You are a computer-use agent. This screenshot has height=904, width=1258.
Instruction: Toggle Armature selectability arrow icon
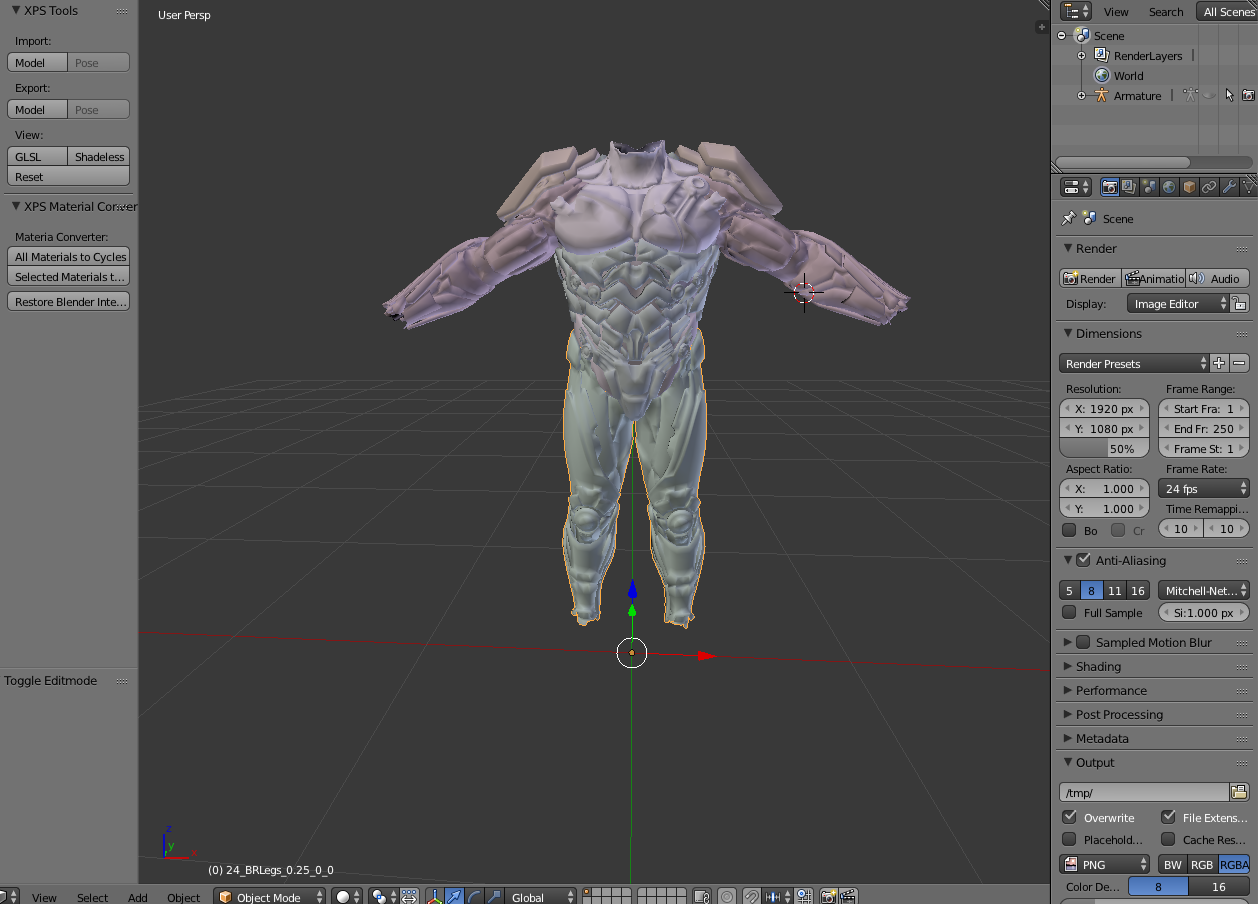point(1229,95)
